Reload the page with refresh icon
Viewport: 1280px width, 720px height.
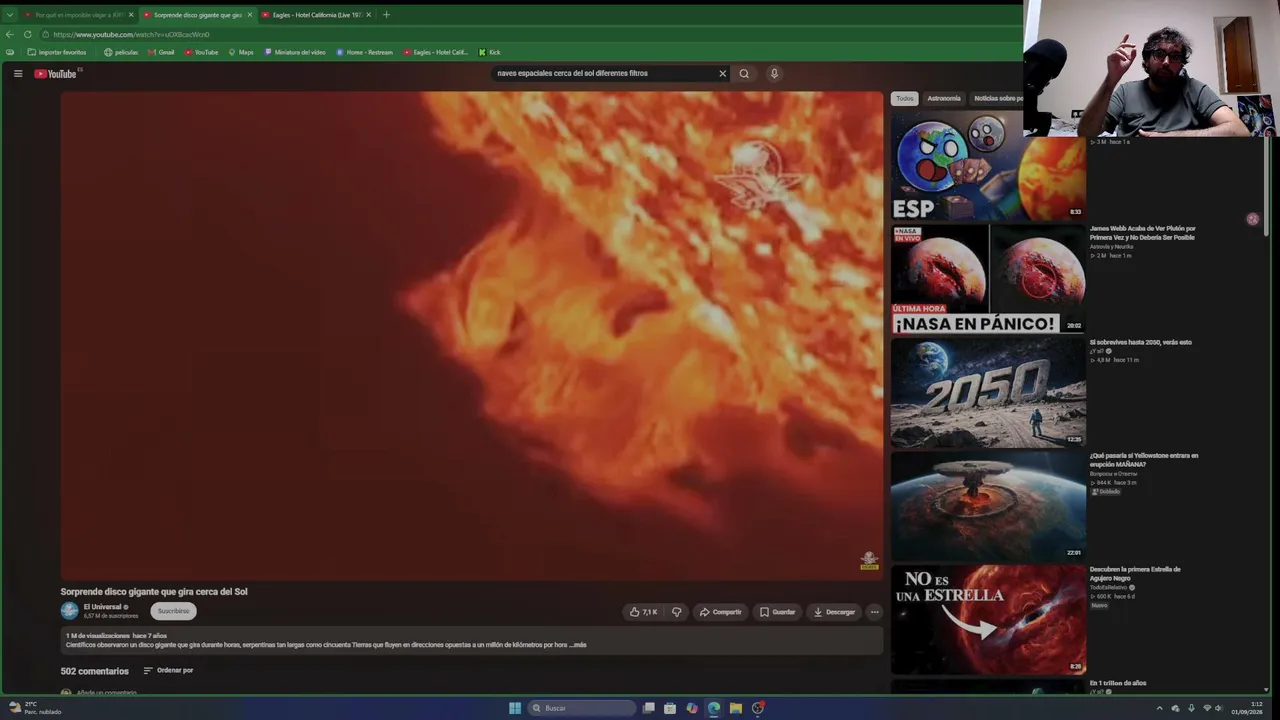28,34
